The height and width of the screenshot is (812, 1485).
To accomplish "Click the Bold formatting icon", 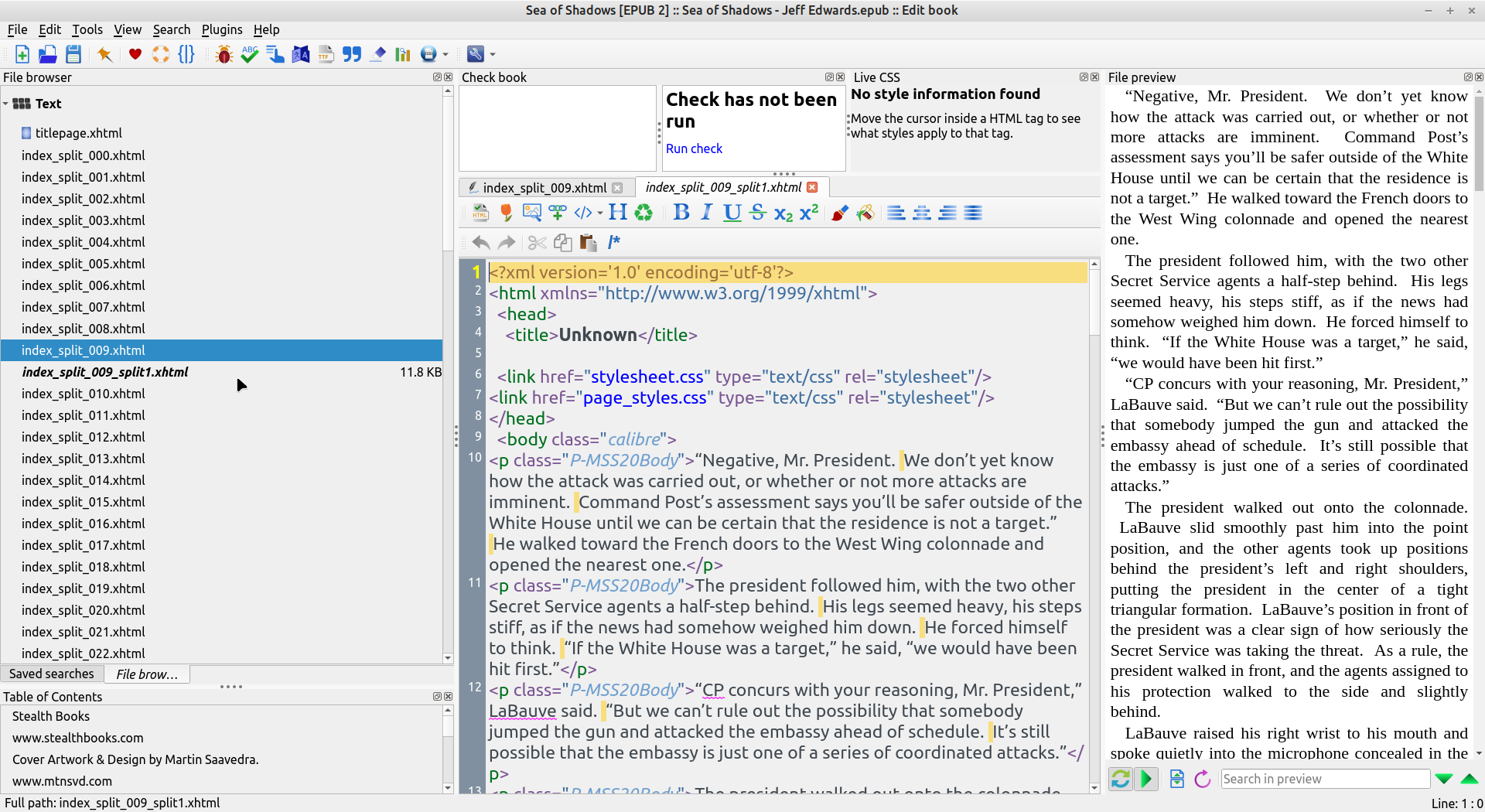I will (681, 213).
